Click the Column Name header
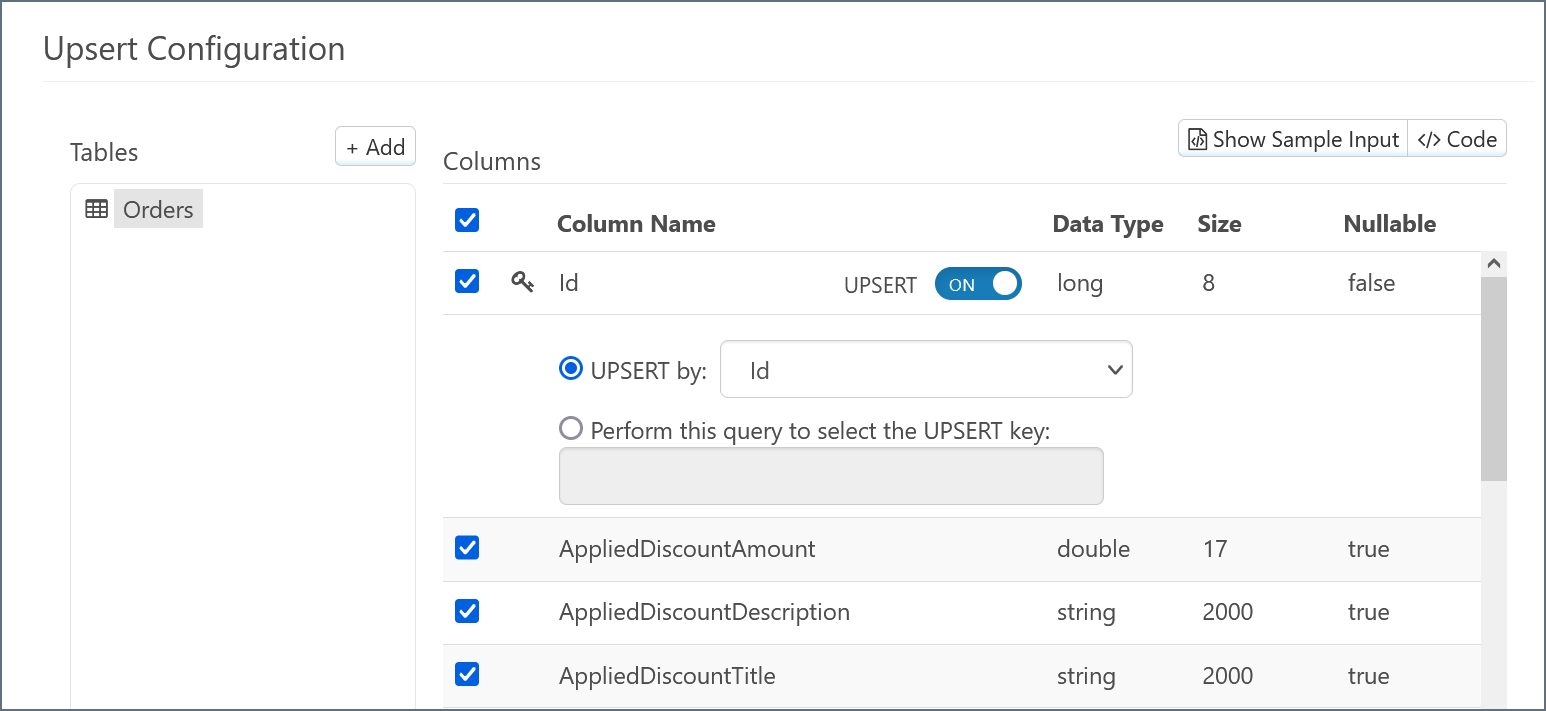This screenshot has height=711, width=1546. point(636,224)
